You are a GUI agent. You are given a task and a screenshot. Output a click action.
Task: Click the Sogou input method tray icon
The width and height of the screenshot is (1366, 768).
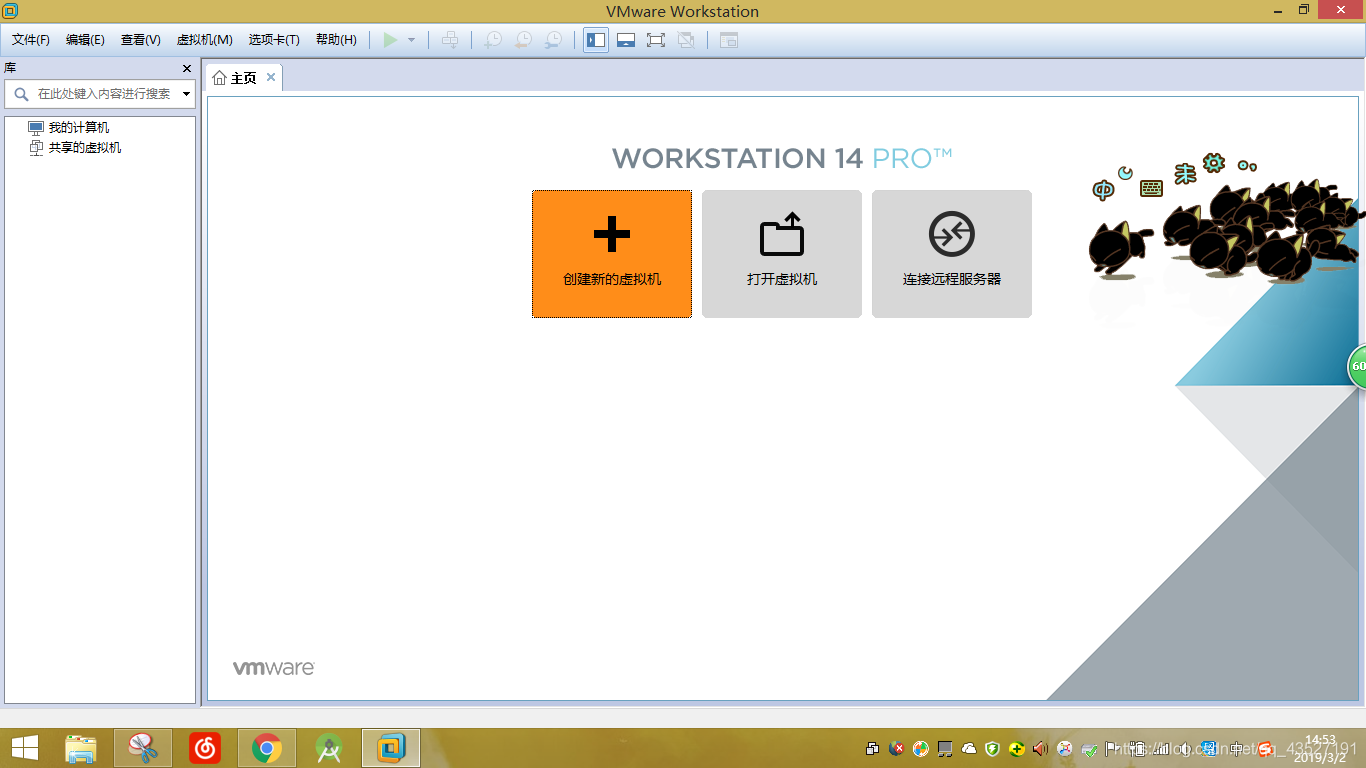coord(1265,748)
